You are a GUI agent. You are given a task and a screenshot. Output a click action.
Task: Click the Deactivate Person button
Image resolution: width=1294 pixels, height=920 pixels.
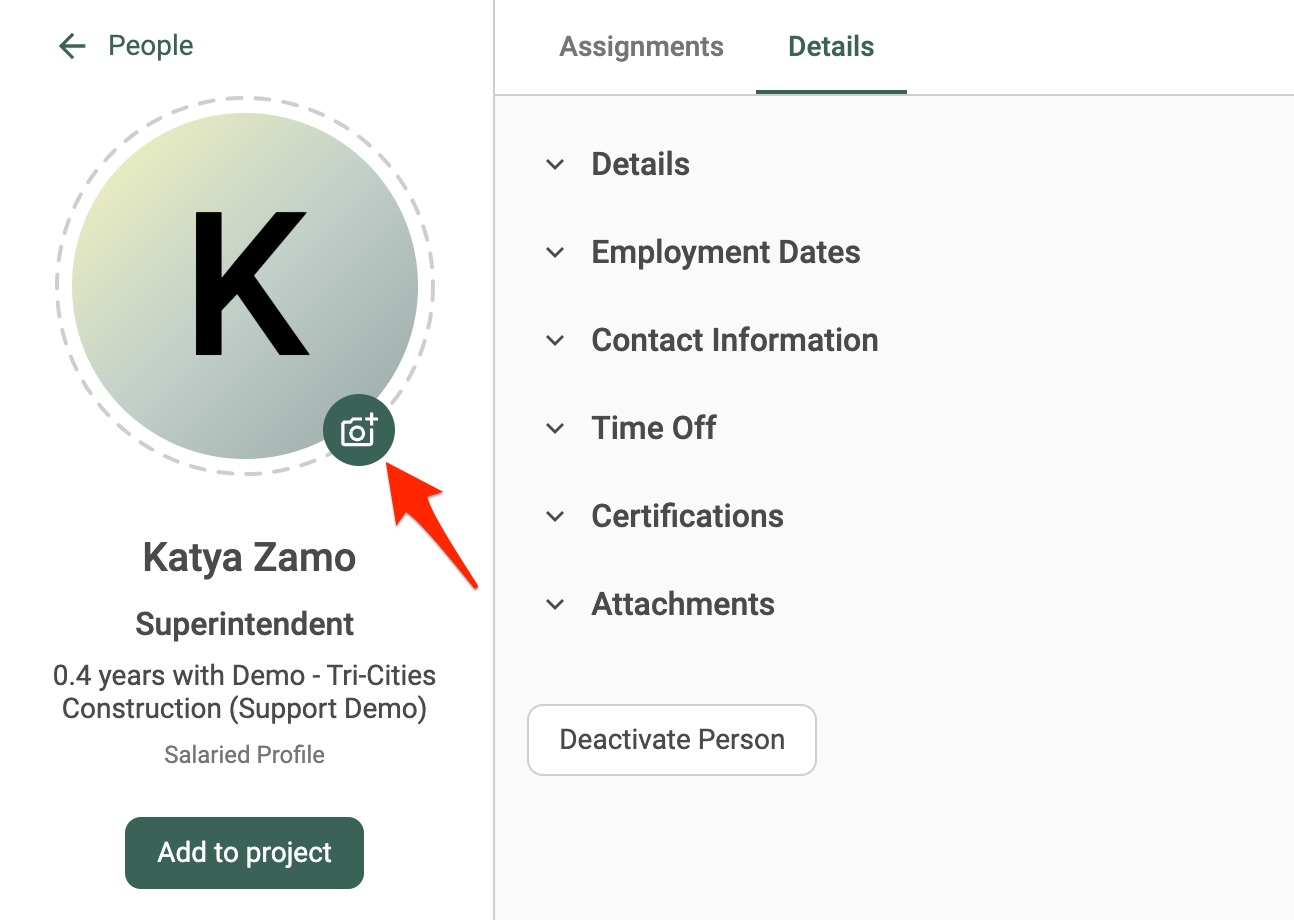point(672,740)
